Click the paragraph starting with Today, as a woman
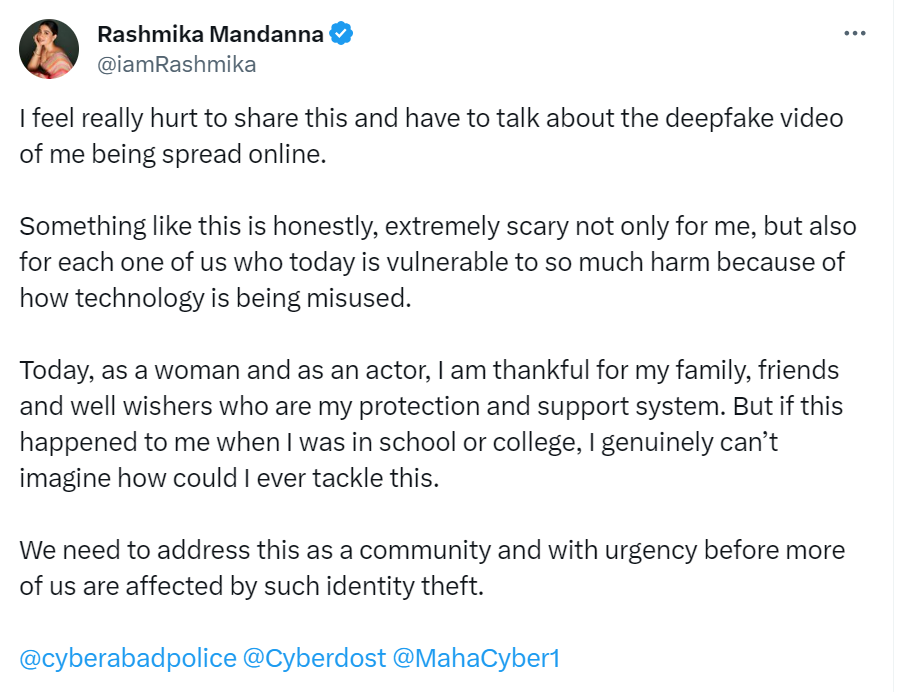This screenshot has height=692, width=899. pos(430,423)
